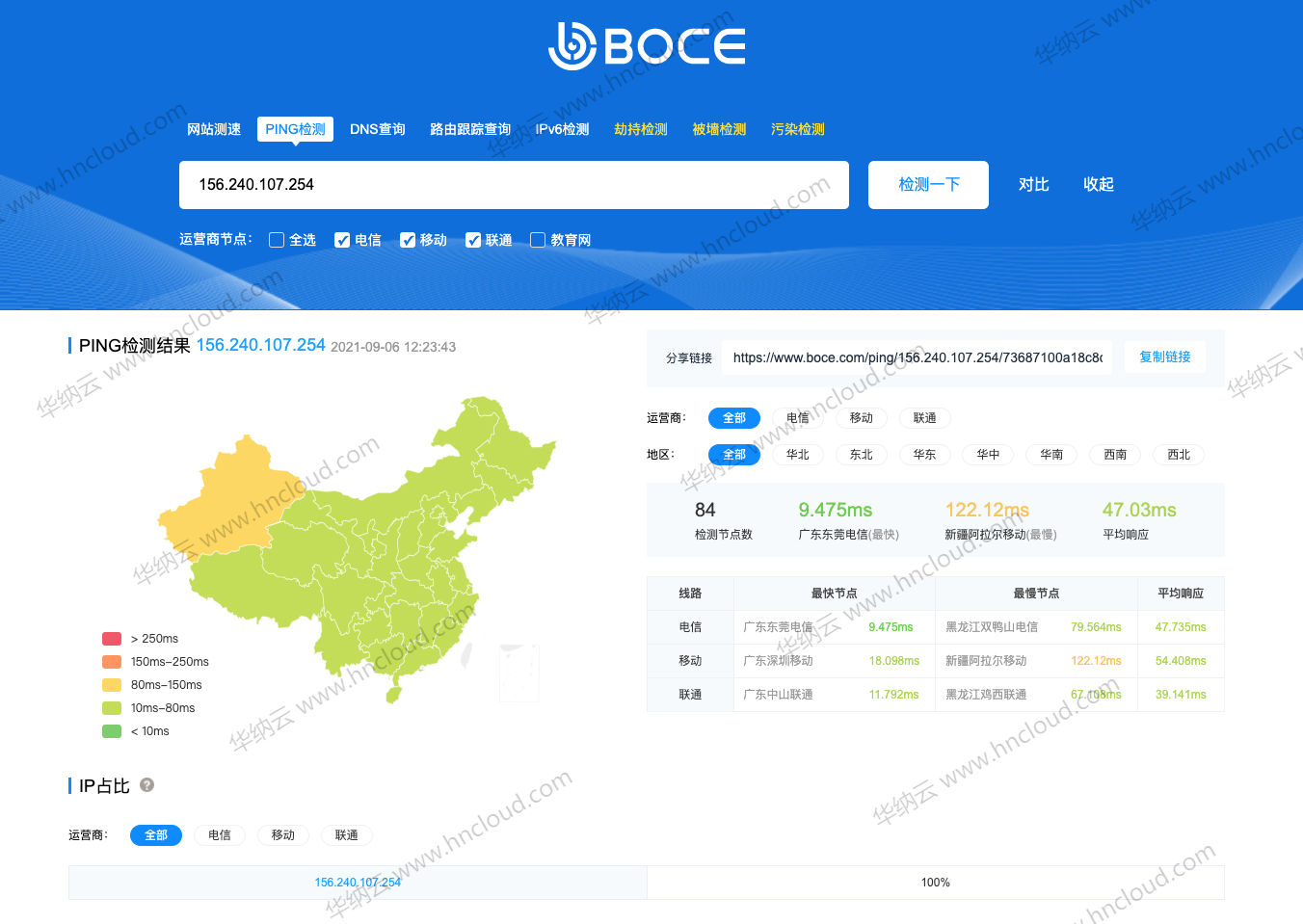Click the 47.03ms average response statistic
This screenshot has width=1303, height=924.
[1139, 520]
